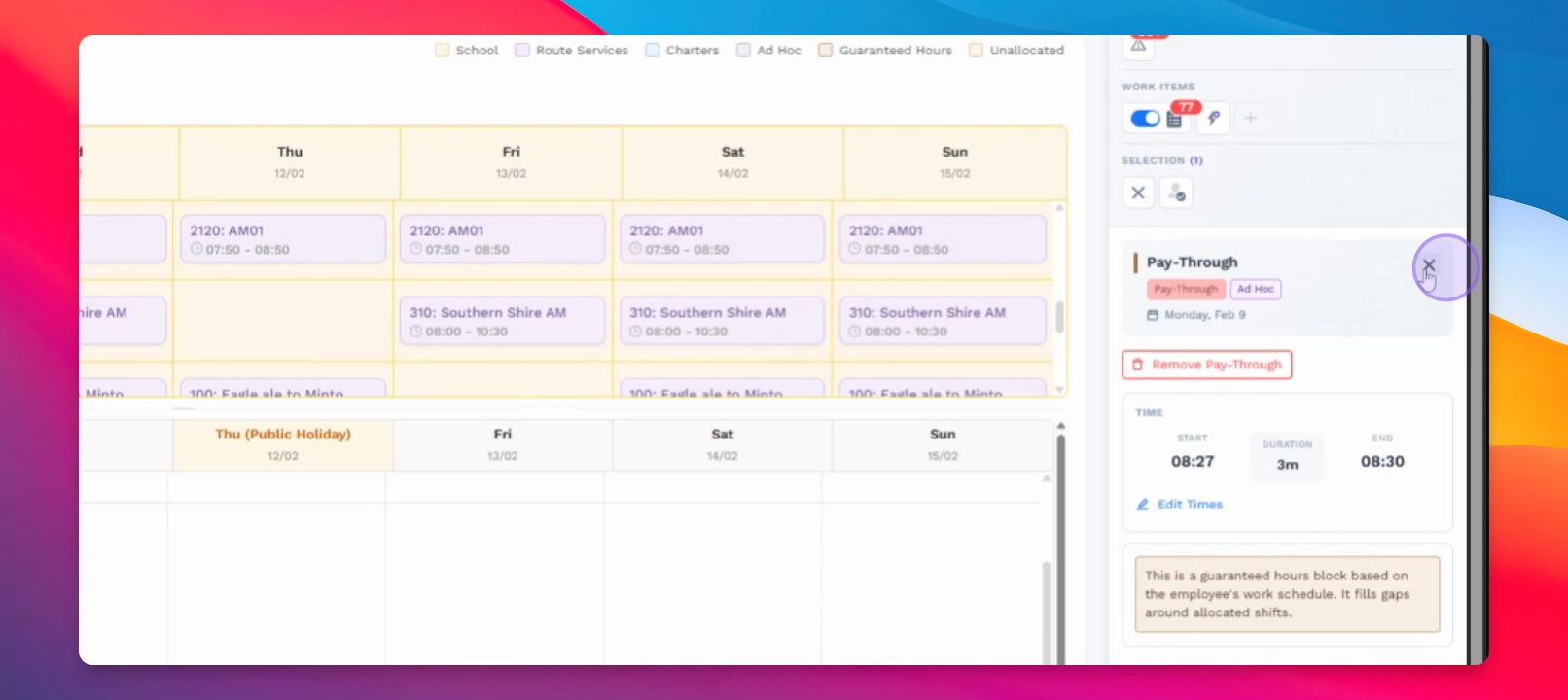This screenshot has height=700, width=1568.
Task: Click the yellow grid's vertical scrollbar thumb
Action: click(x=1060, y=317)
